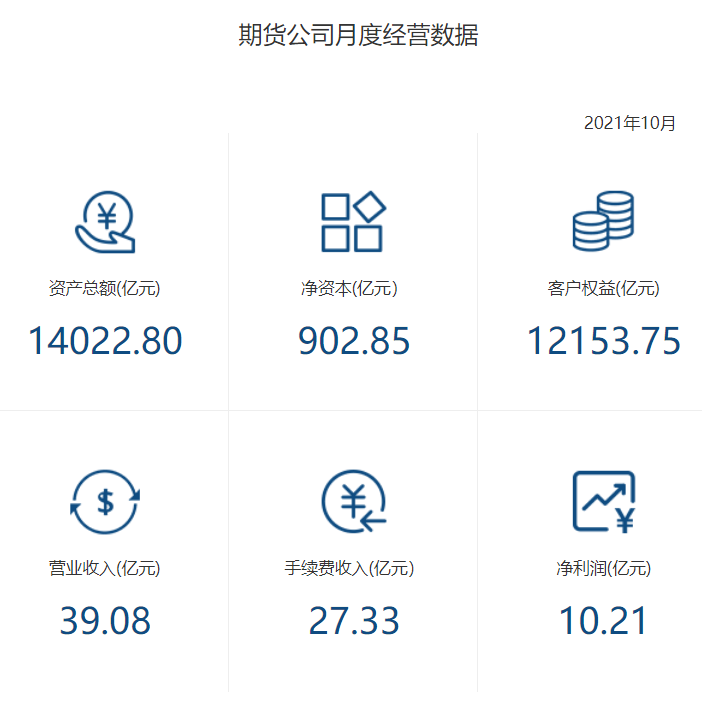Select the value 10.21
Image resolution: width=702 pixels, height=703 pixels.
pyautogui.click(x=603, y=621)
